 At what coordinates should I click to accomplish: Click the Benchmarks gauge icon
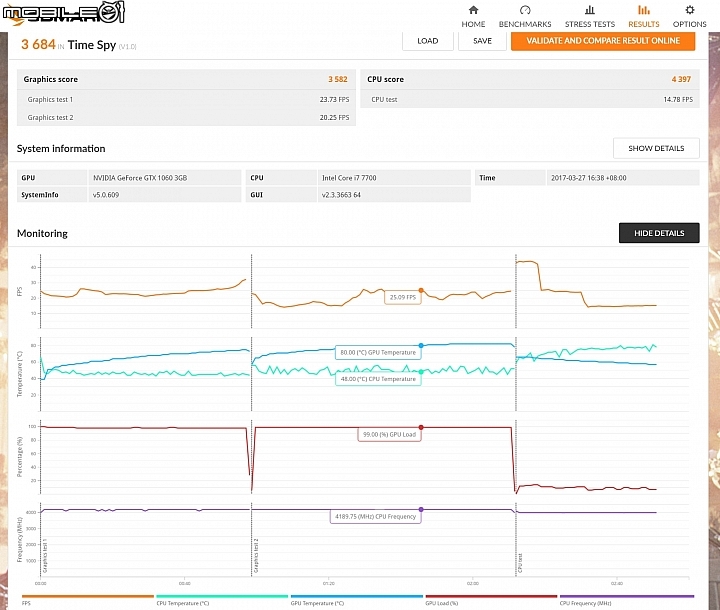[525, 10]
